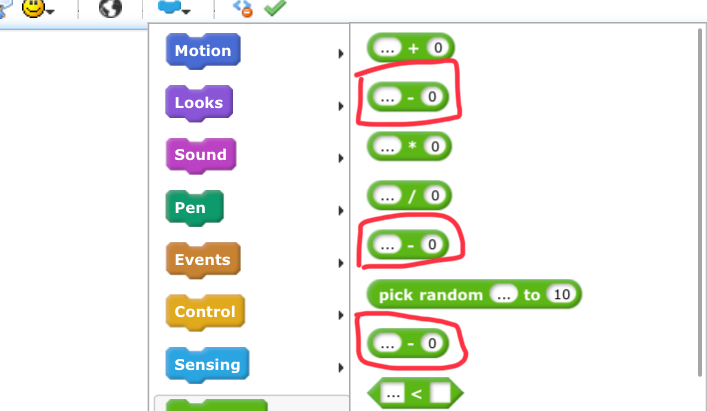707x411 pixels.
Task: Expand the Motion category submenu arrow
Action: coord(341,54)
